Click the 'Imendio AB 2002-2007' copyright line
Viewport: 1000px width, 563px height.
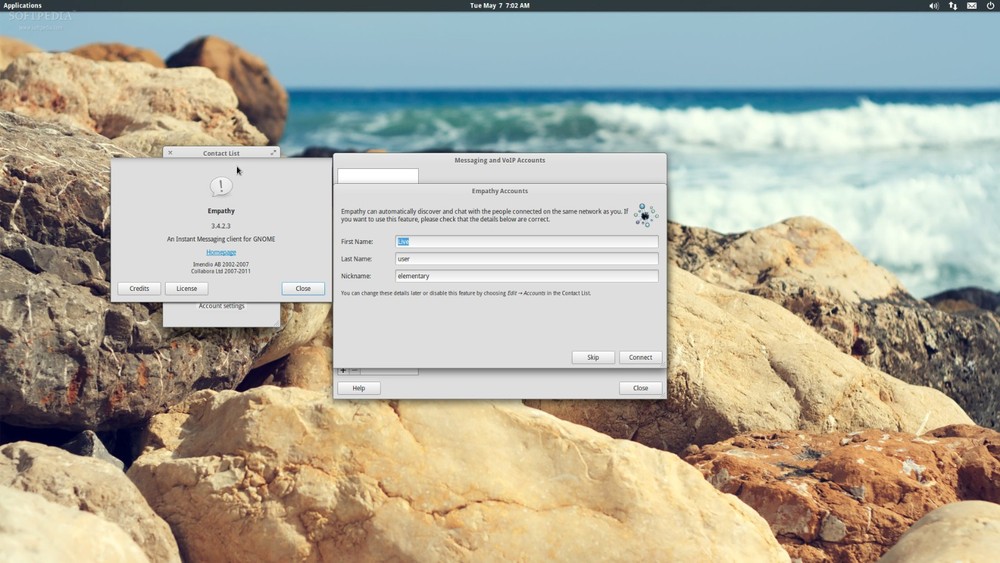click(x=221, y=264)
